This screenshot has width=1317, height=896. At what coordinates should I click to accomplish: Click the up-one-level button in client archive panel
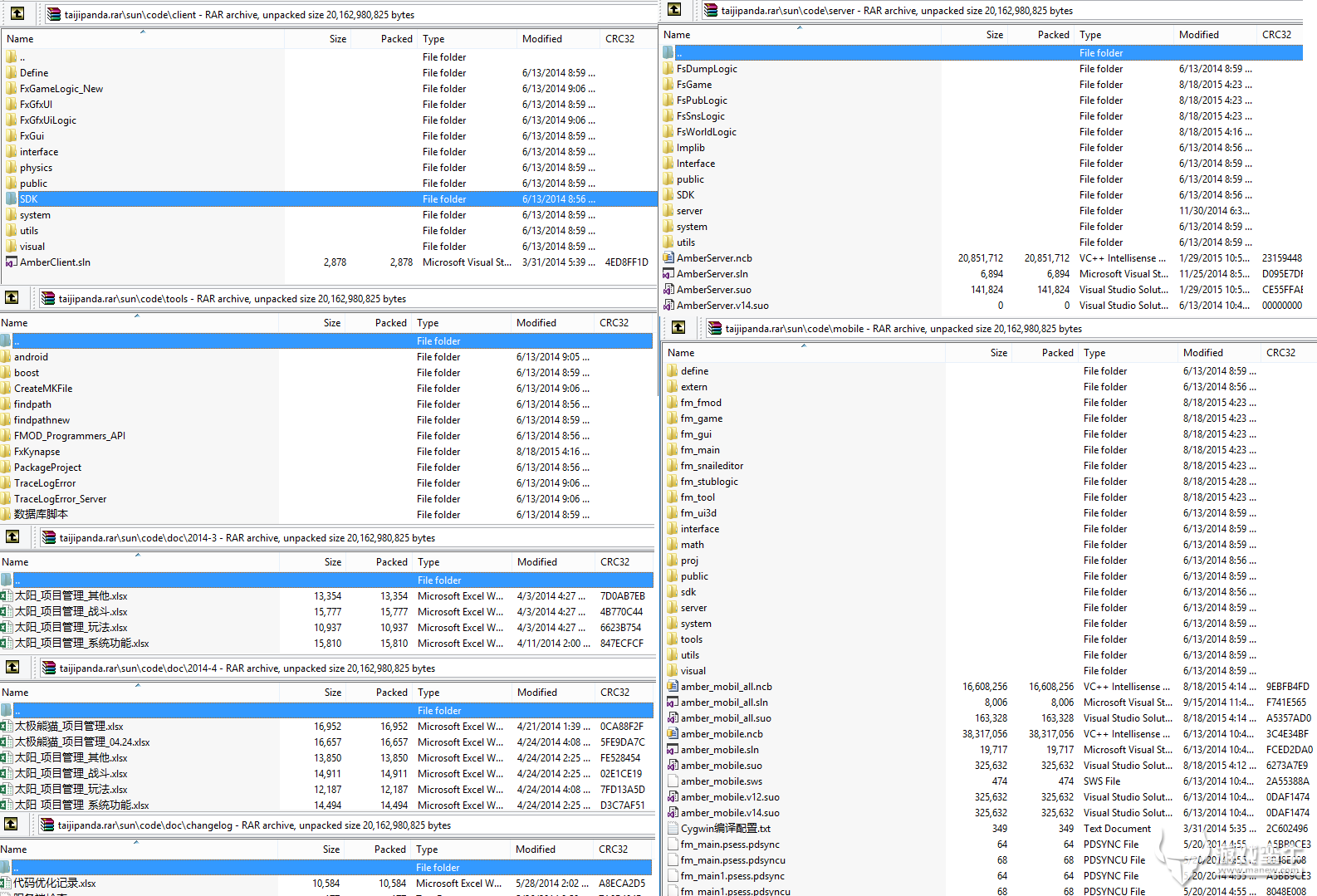pyautogui.click(x=17, y=13)
